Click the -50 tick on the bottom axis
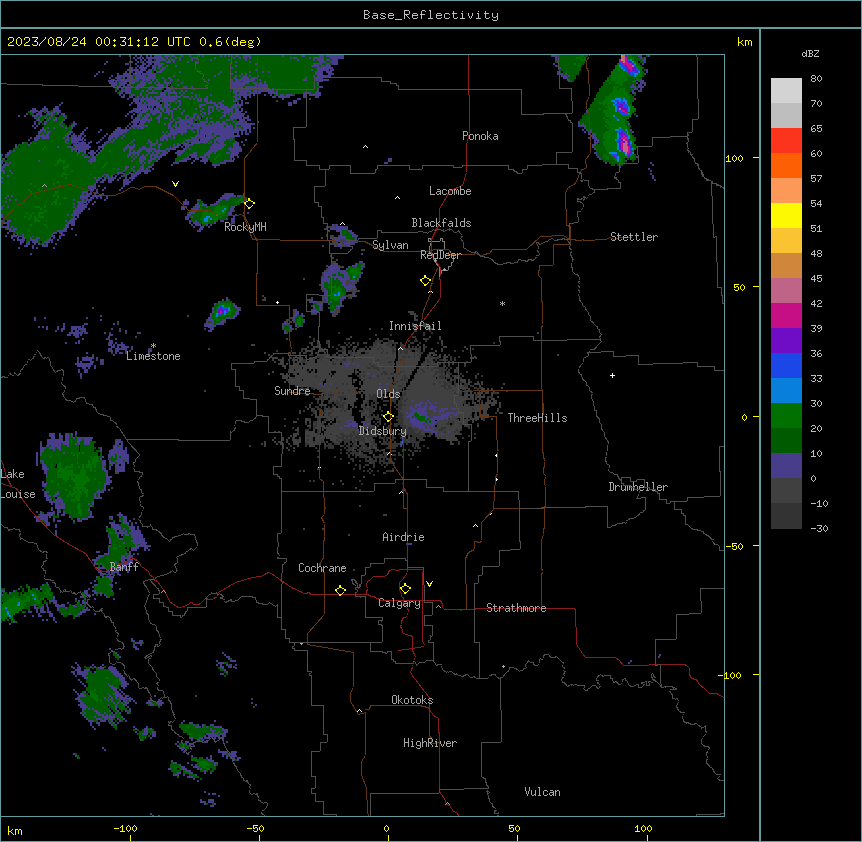 tap(256, 829)
